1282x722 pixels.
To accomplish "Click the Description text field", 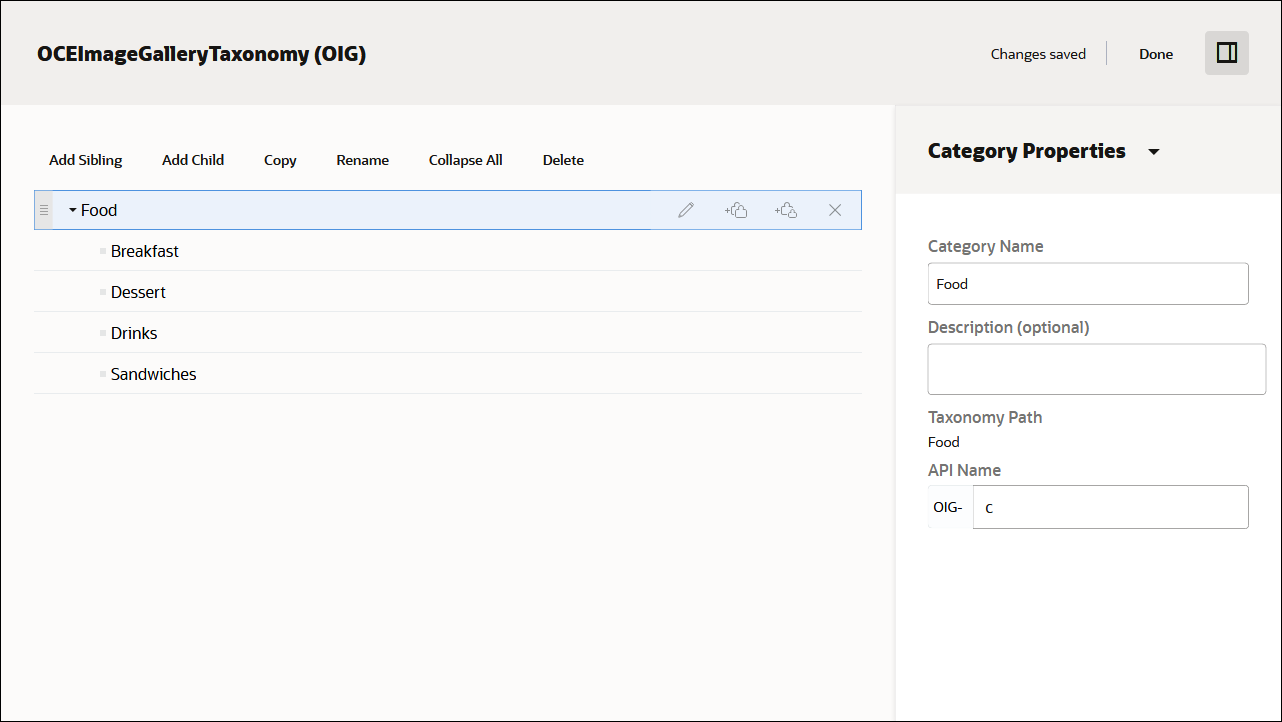I will pos(1096,368).
